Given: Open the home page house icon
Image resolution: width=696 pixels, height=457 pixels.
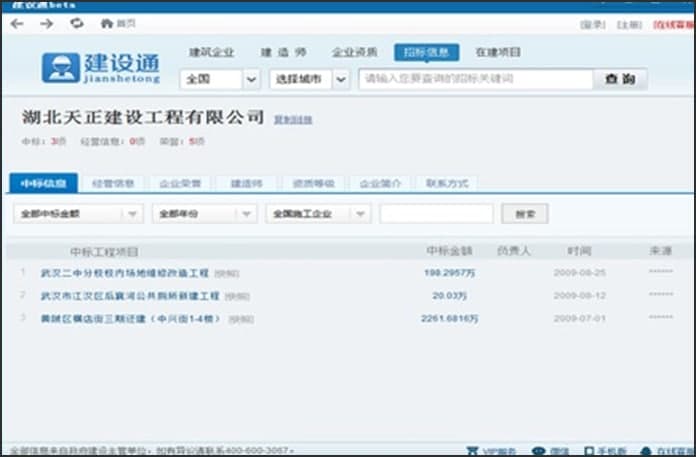Looking at the screenshot, I should [107, 24].
